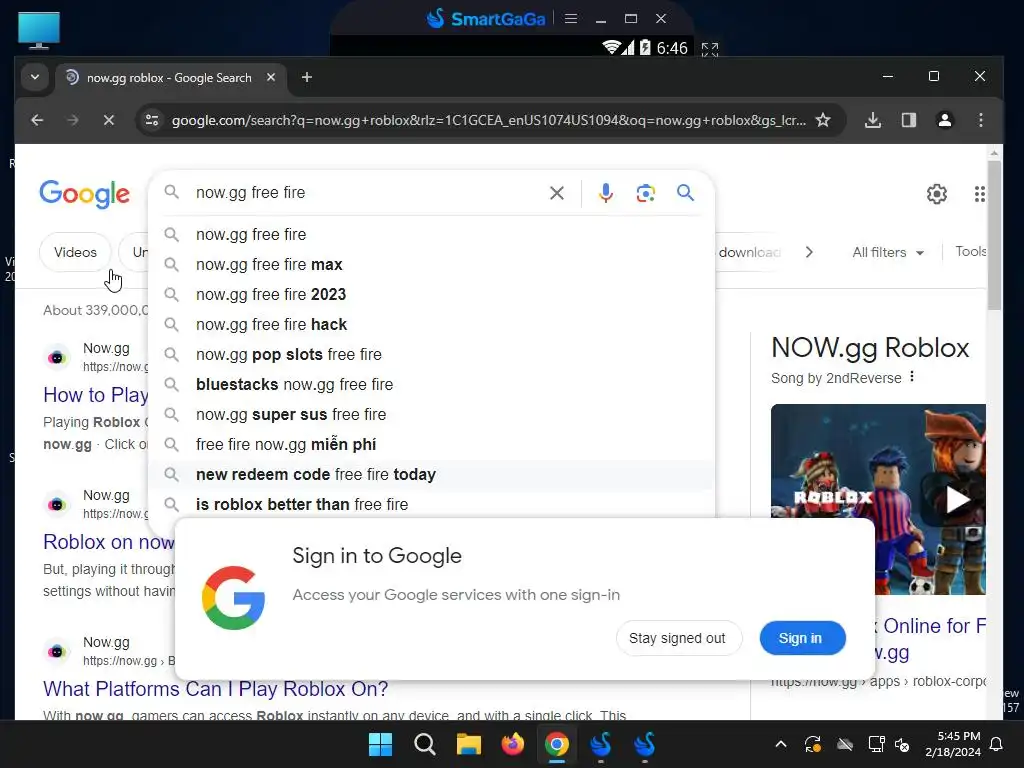Toggle SmartGaGa fullscreen expand icon
This screenshot has height=768, width=1024.
709,49
